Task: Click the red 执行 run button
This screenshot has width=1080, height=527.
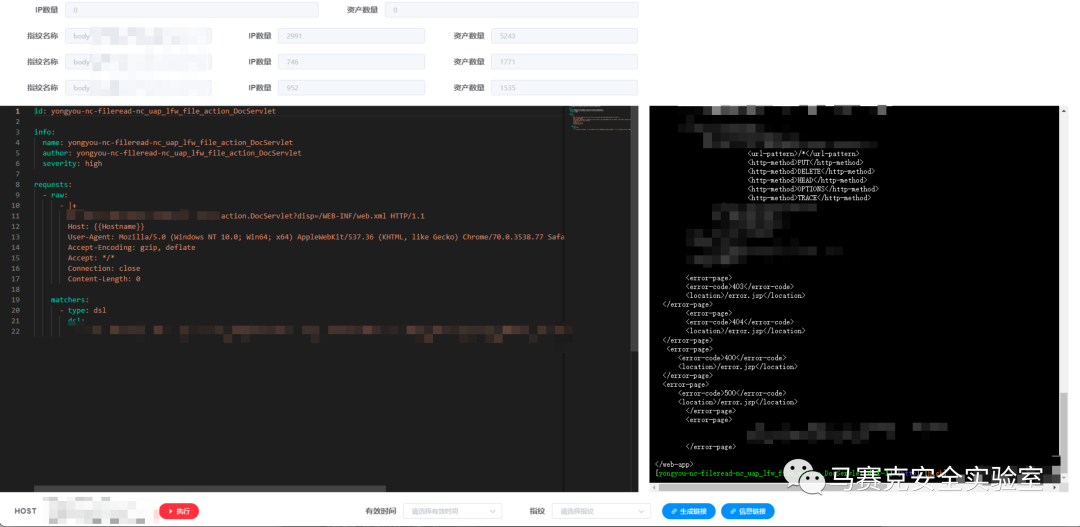Action: pos(179,511)
